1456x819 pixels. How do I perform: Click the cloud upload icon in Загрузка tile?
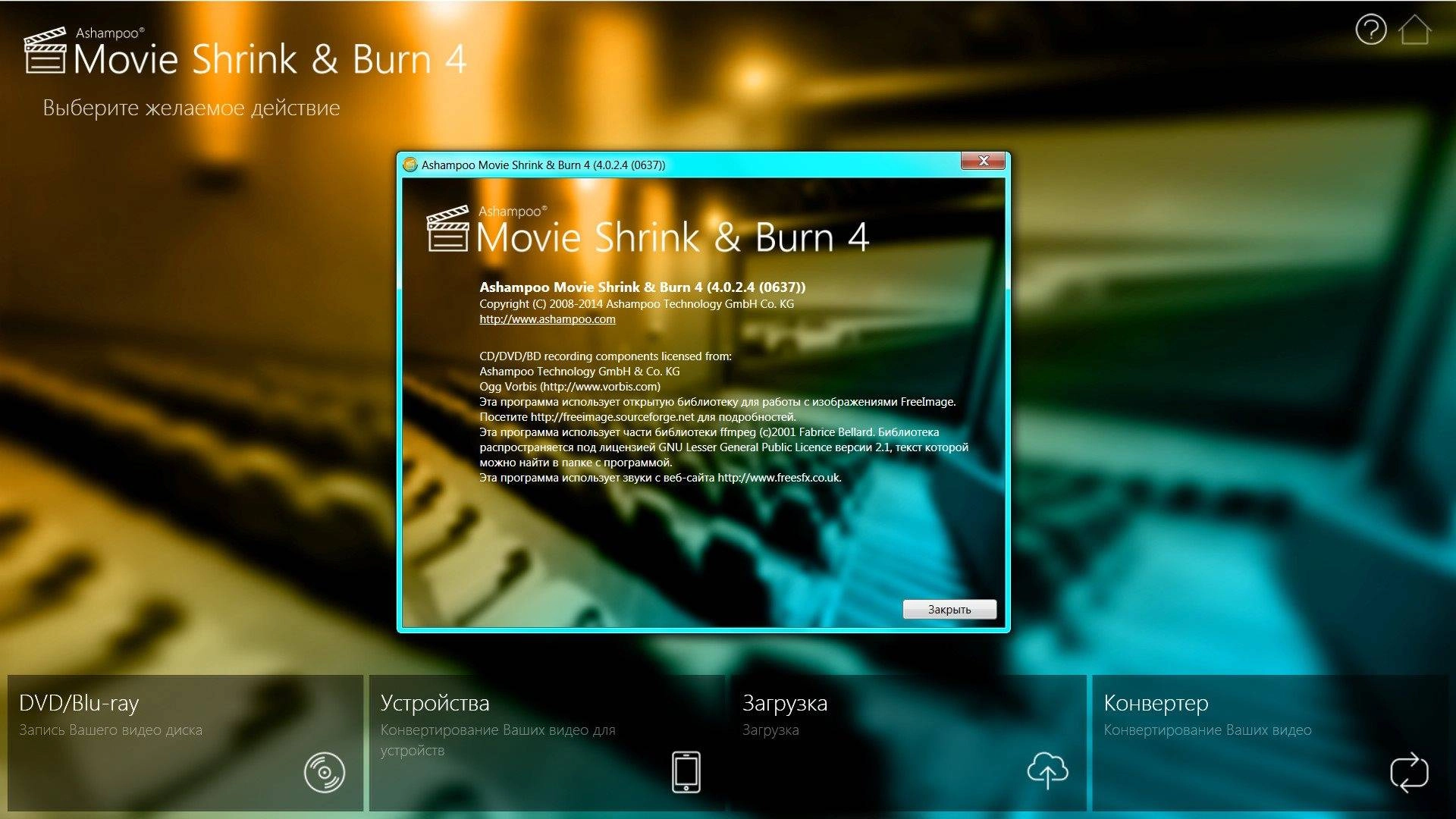pyautogui.click(x=1047, y=770)
